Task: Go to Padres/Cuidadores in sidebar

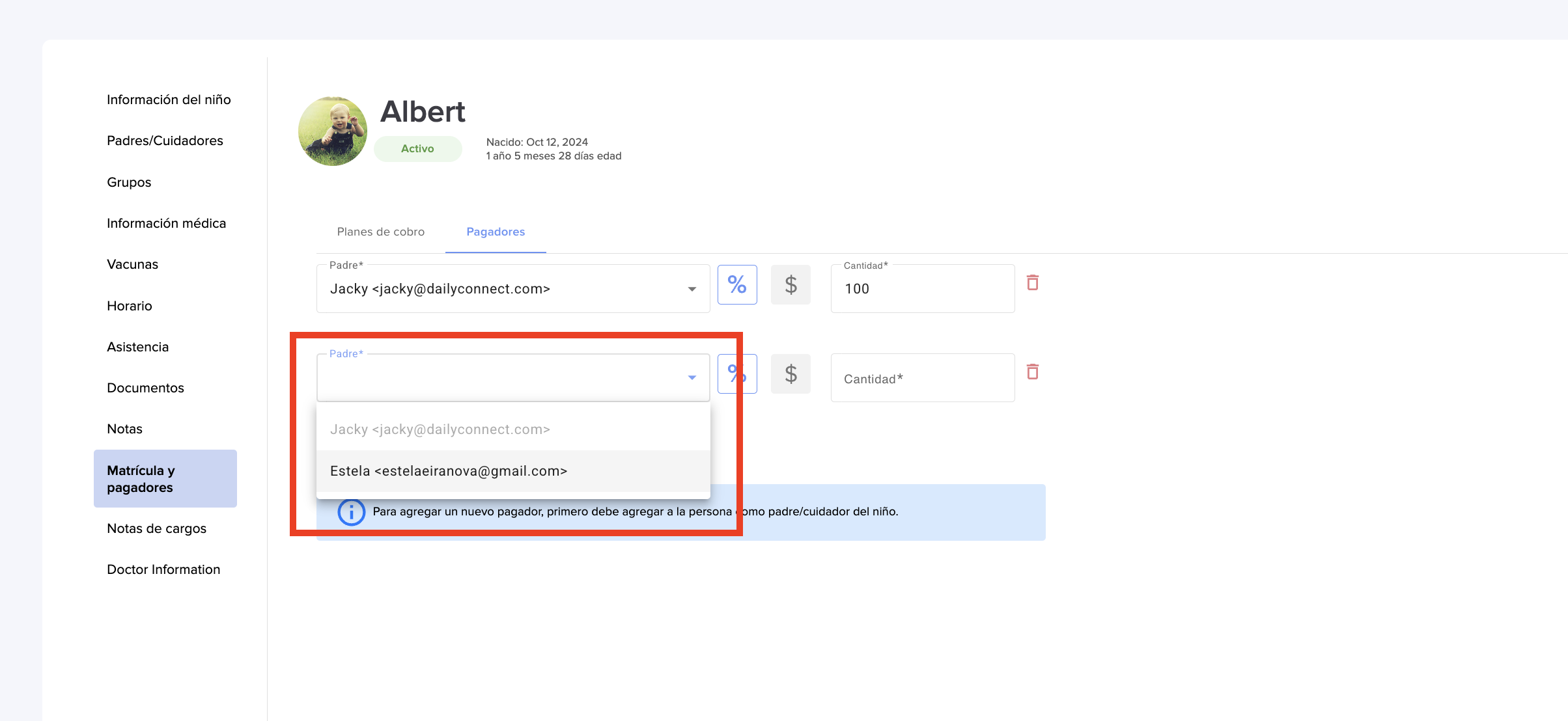Action: (165, 141)
